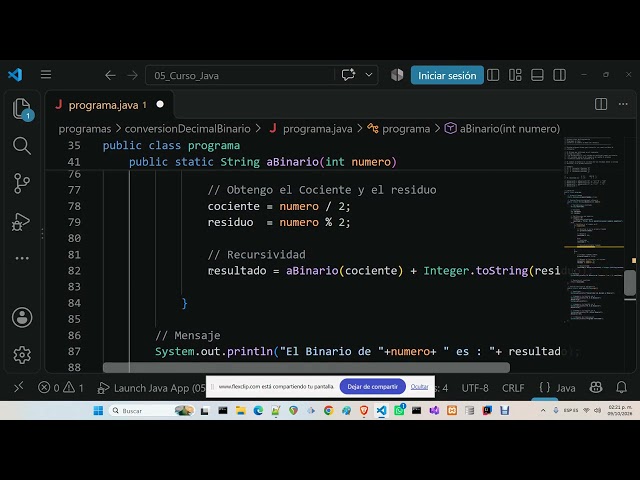The width and height of the screenshot is (640, 480).
Task: Click Dejar de compartir button
Action: [x=372, y=387]
